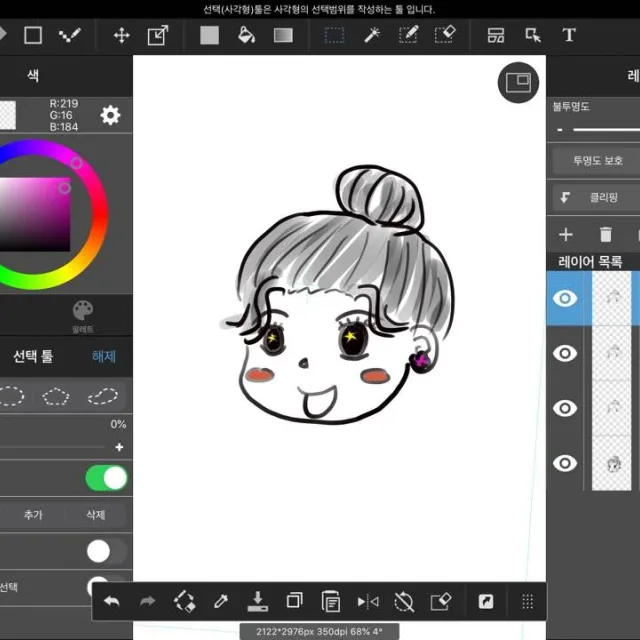Click the hue ring color wheel
This screenshot has height=640, width=640.
pyautogui.click(x=102, y=214)
